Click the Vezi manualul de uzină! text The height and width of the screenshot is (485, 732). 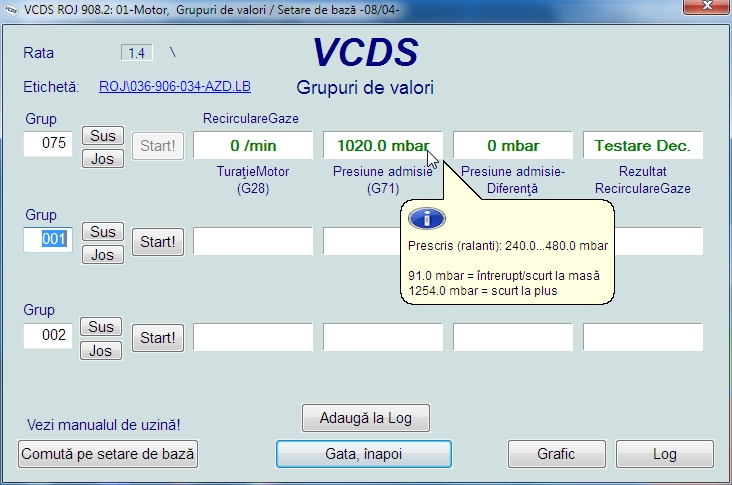pyautogui.click(x=104, y=425)
